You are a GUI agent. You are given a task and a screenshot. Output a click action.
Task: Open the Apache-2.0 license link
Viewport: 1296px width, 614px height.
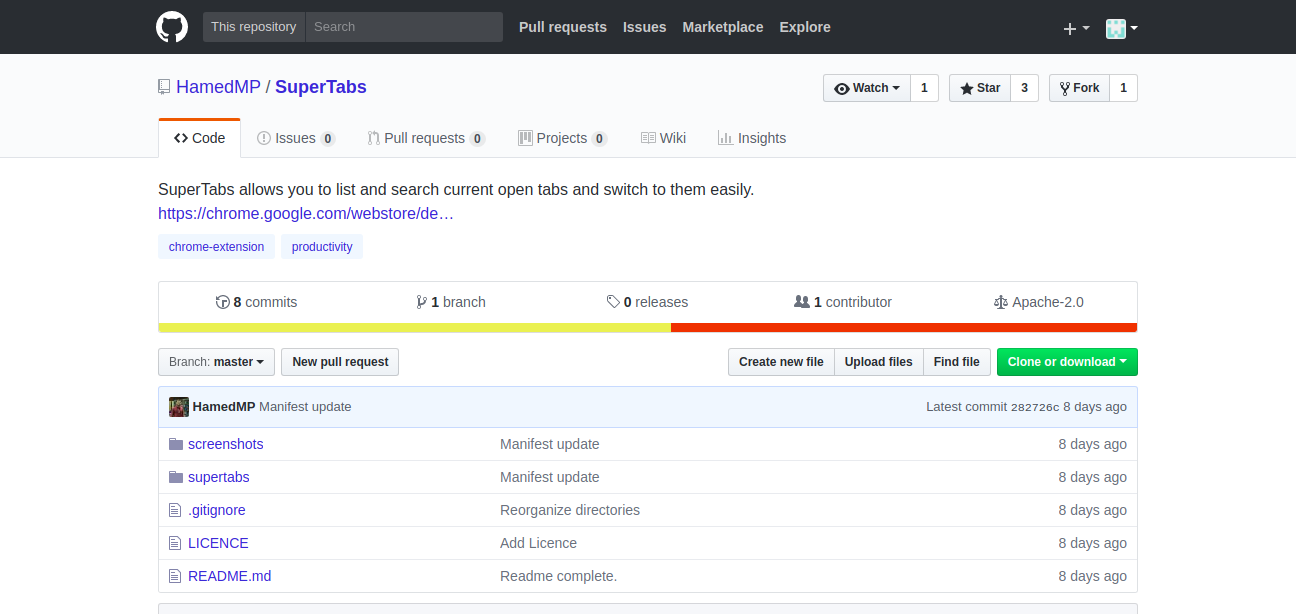[1039, 302]
